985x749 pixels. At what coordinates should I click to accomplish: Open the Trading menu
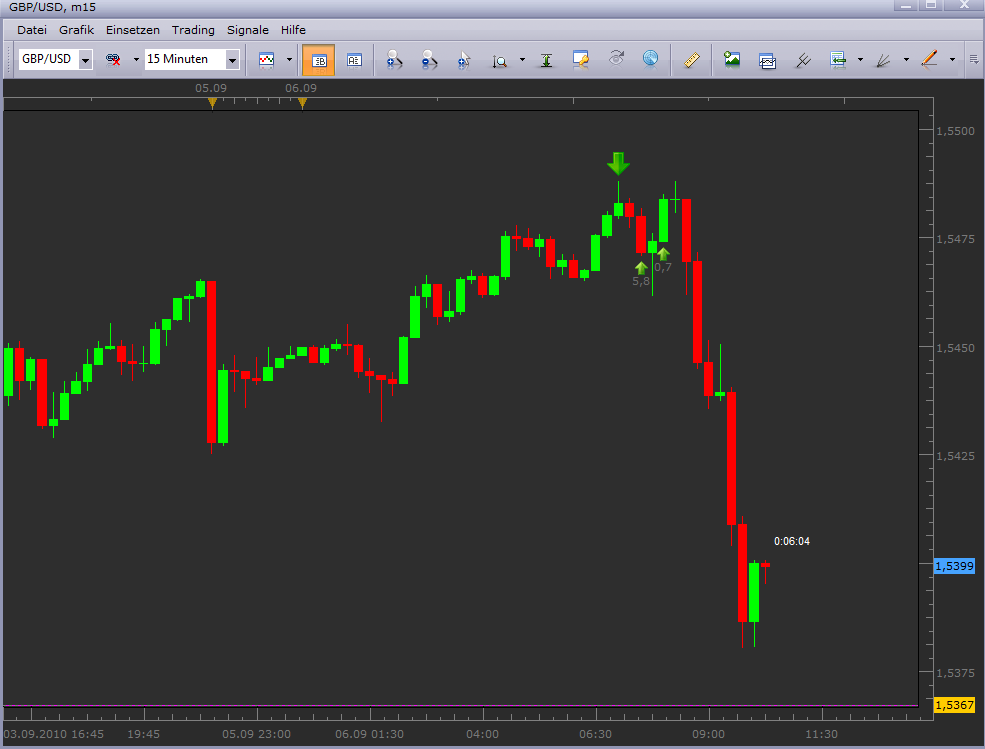click(x=193, y=30)
